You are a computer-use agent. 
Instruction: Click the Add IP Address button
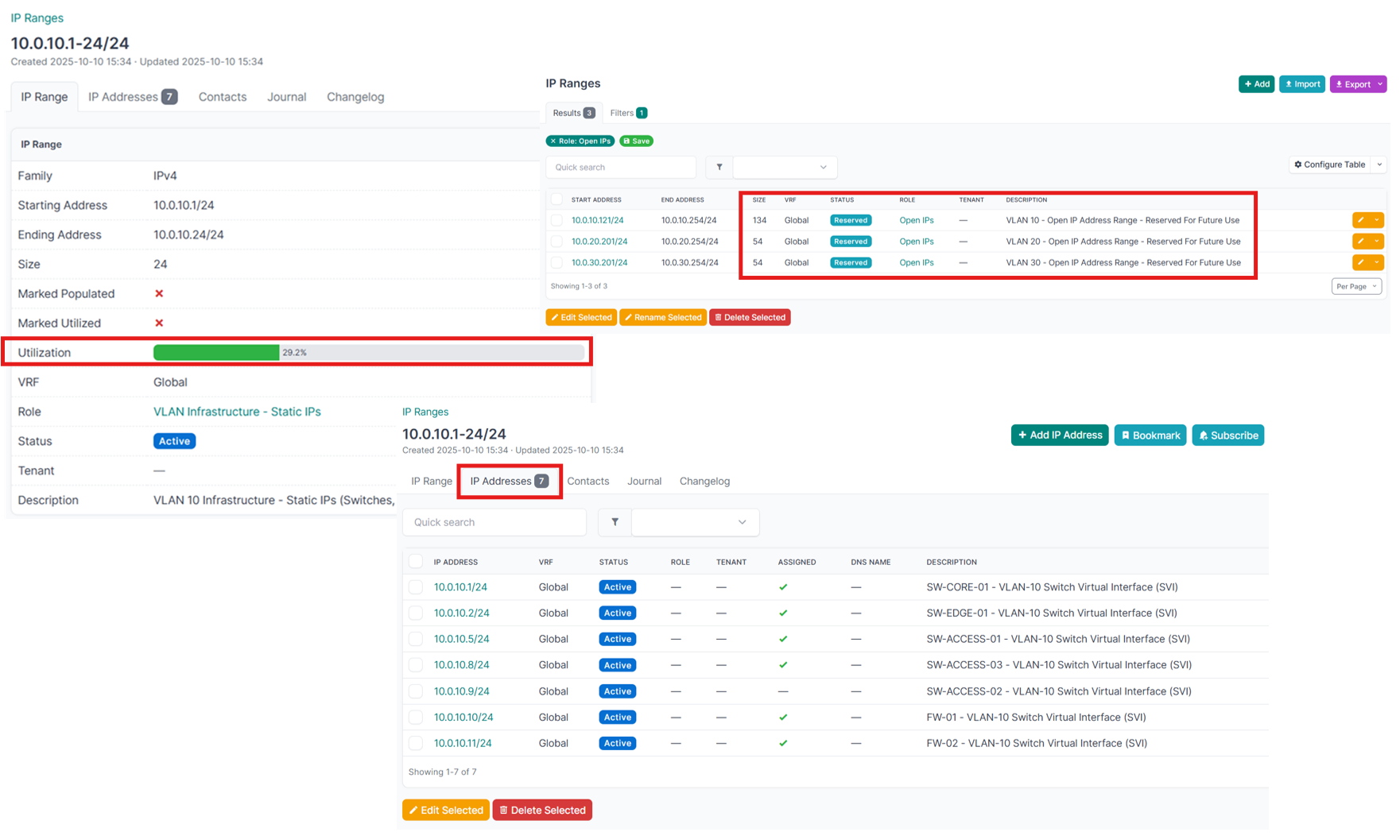tap(1059, 435)
